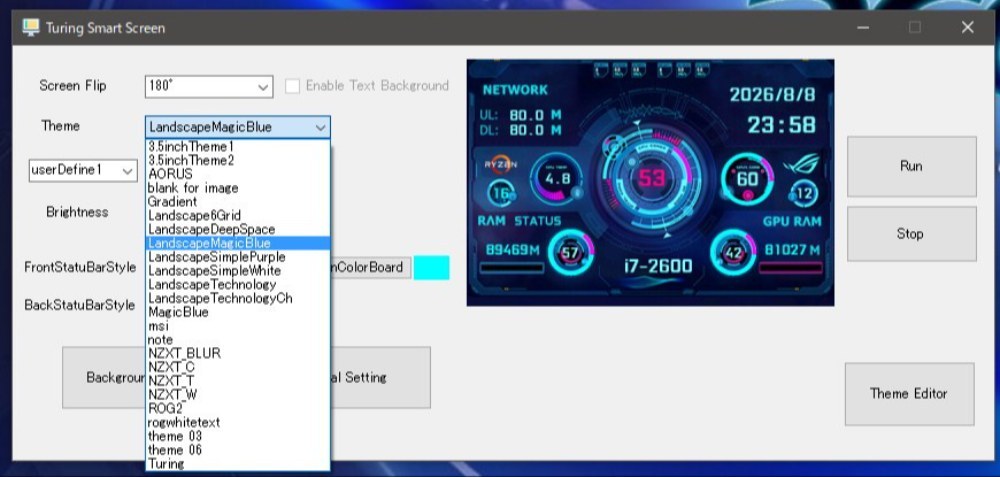Click the partially hidden Setting button
This screenshot has width=1000, height=477.
[x=381, y=378]
